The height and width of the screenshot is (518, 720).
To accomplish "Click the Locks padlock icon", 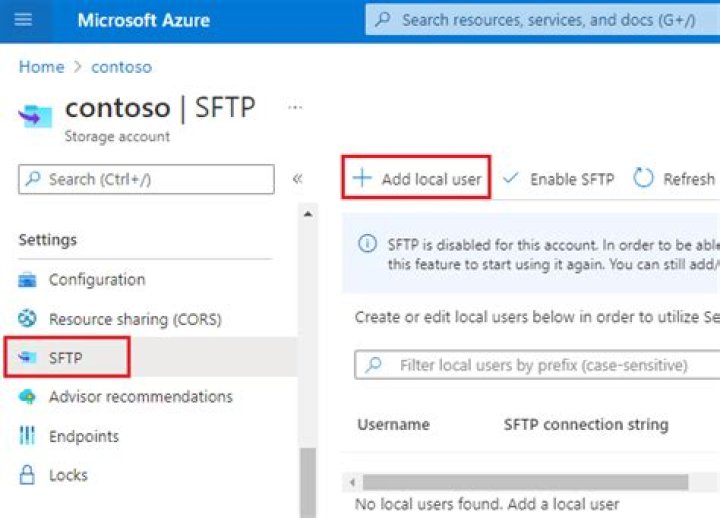I will click(x=27, y=474).
